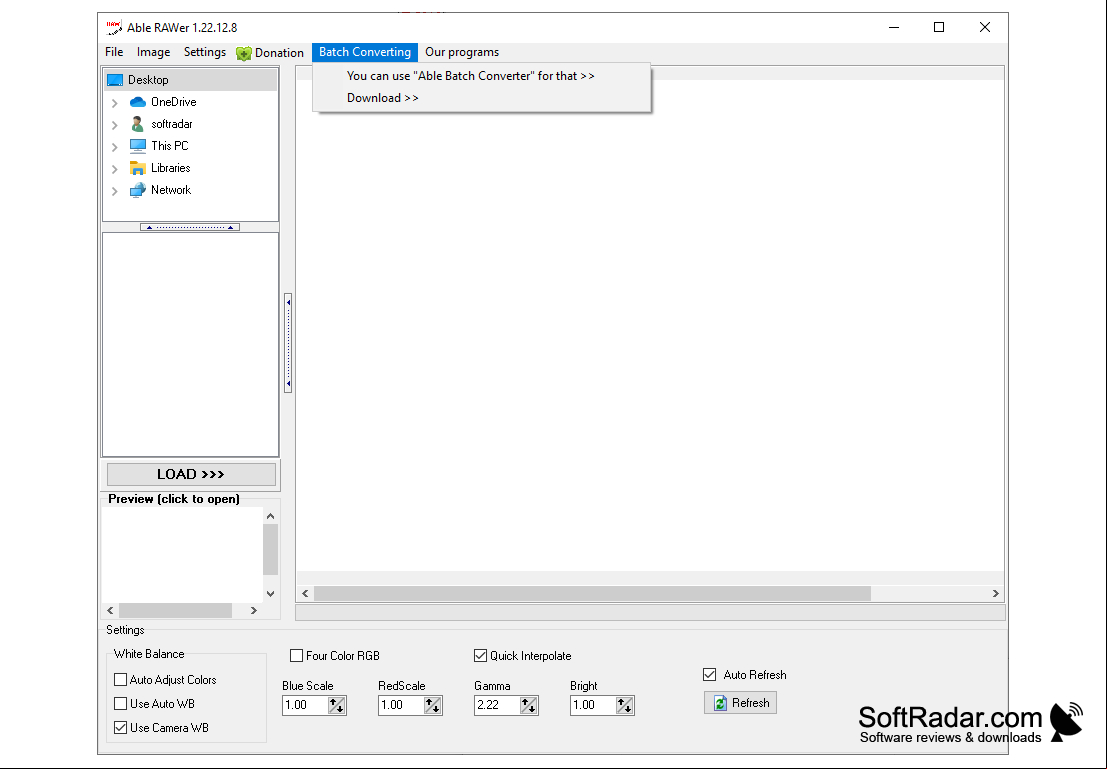
Task: Close the Batch Converting menu
Action: 365,52
